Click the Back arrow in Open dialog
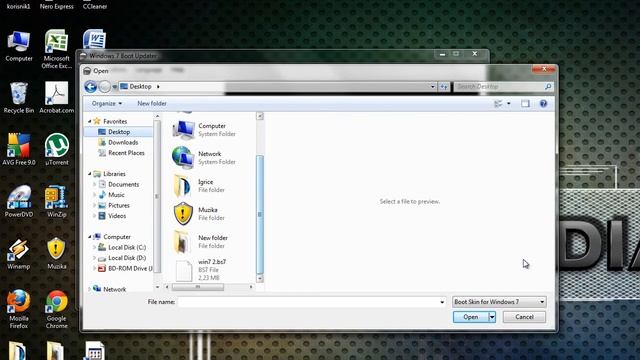Viewport: 640px width, 360px height. 91,87
